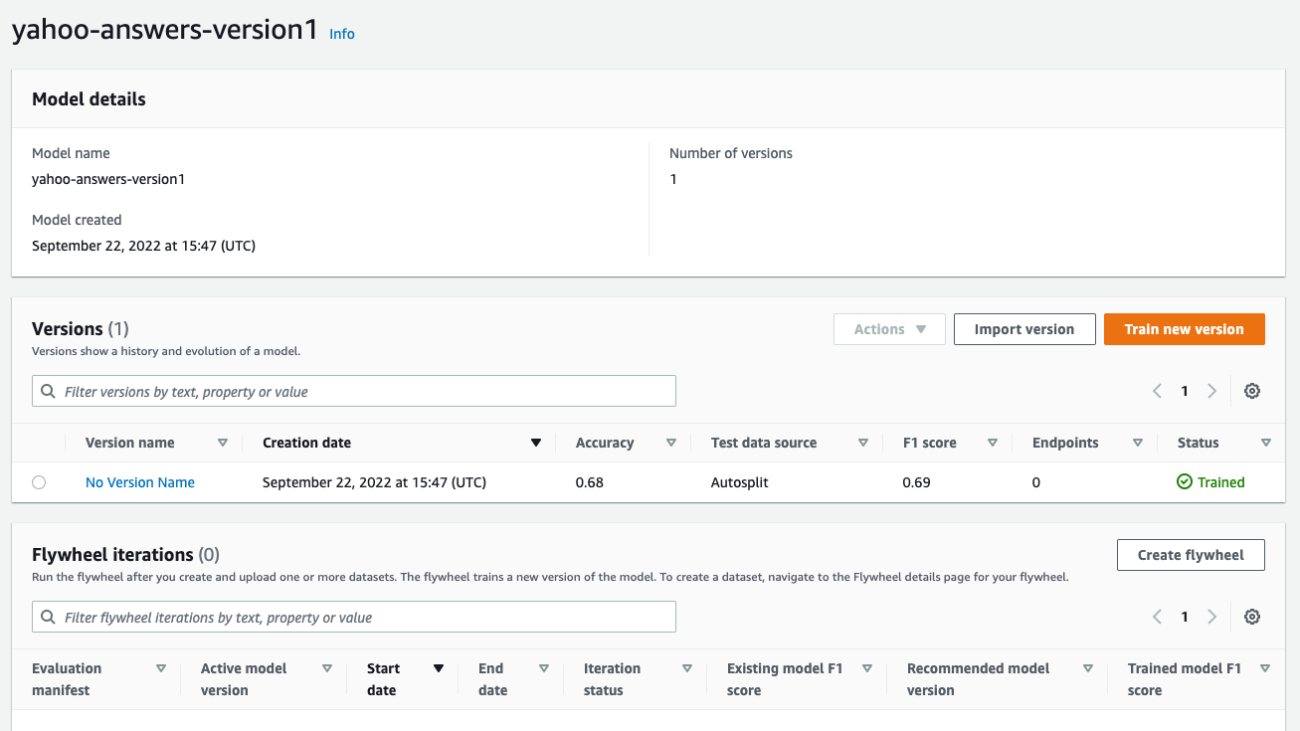Viewport: 1300px width, 731px height.
Task: Sort by Existing model F1 score arrow
Action: [867, 669]
